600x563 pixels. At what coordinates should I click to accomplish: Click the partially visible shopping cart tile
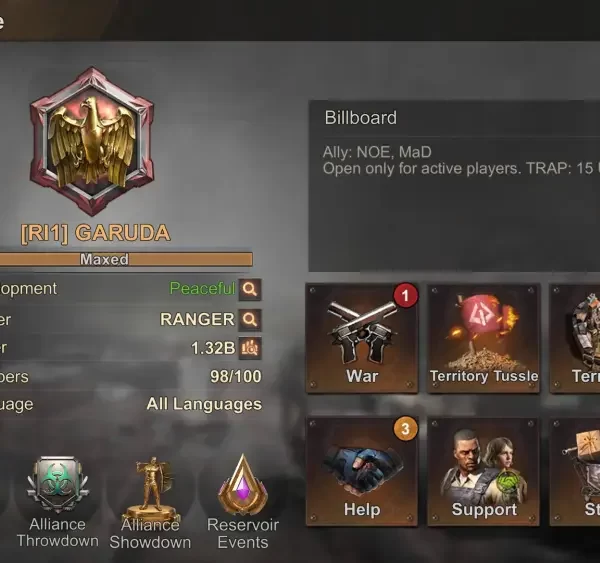[575, 472]
